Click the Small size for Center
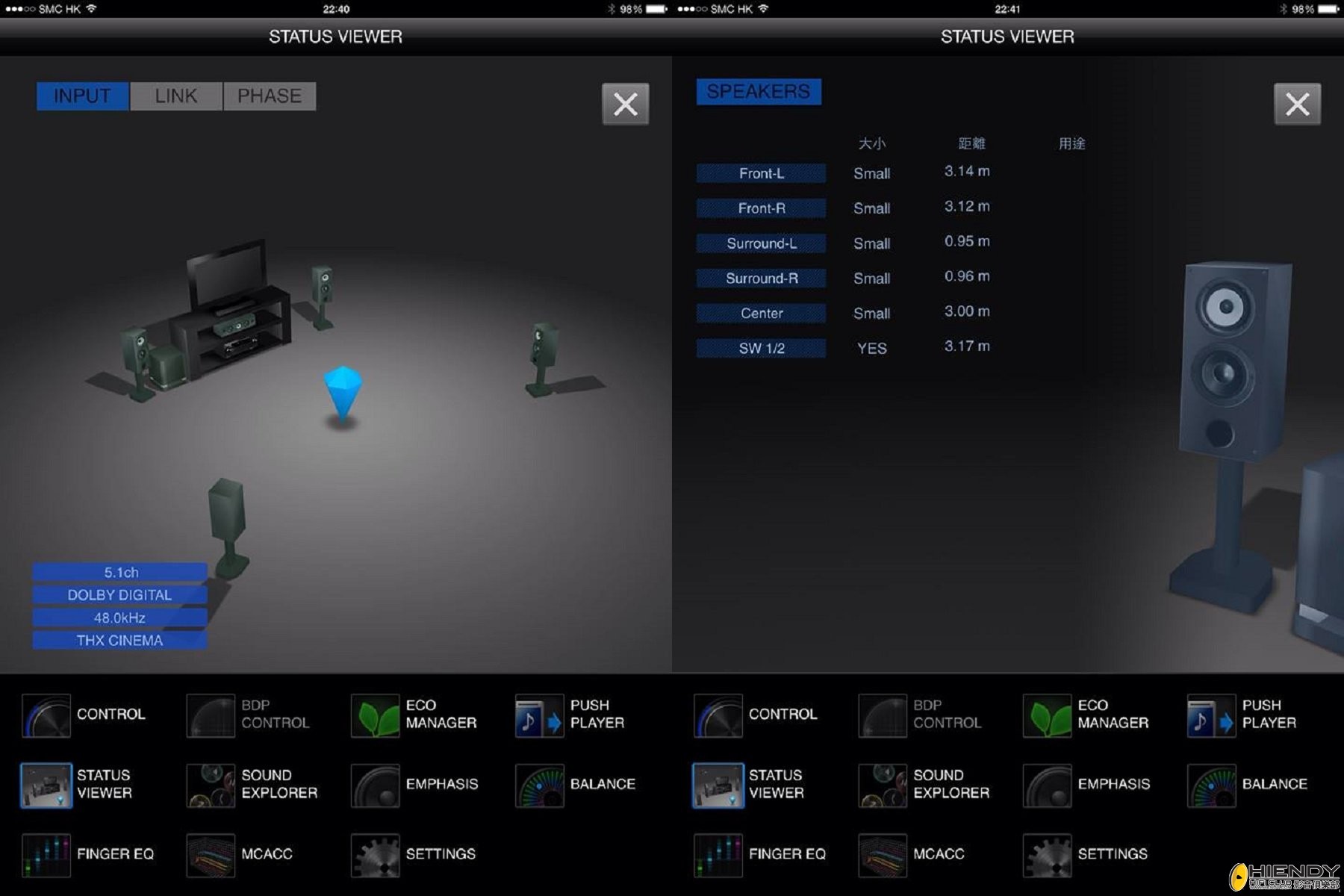1344x896 pixels. (872, 314)
